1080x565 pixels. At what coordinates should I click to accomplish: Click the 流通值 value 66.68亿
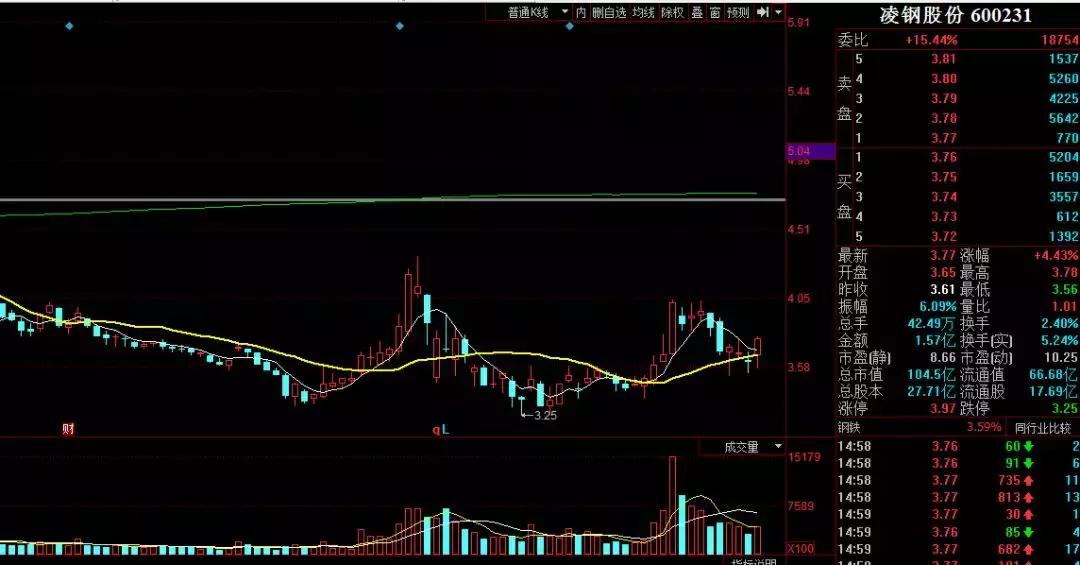coord(1054,375)
